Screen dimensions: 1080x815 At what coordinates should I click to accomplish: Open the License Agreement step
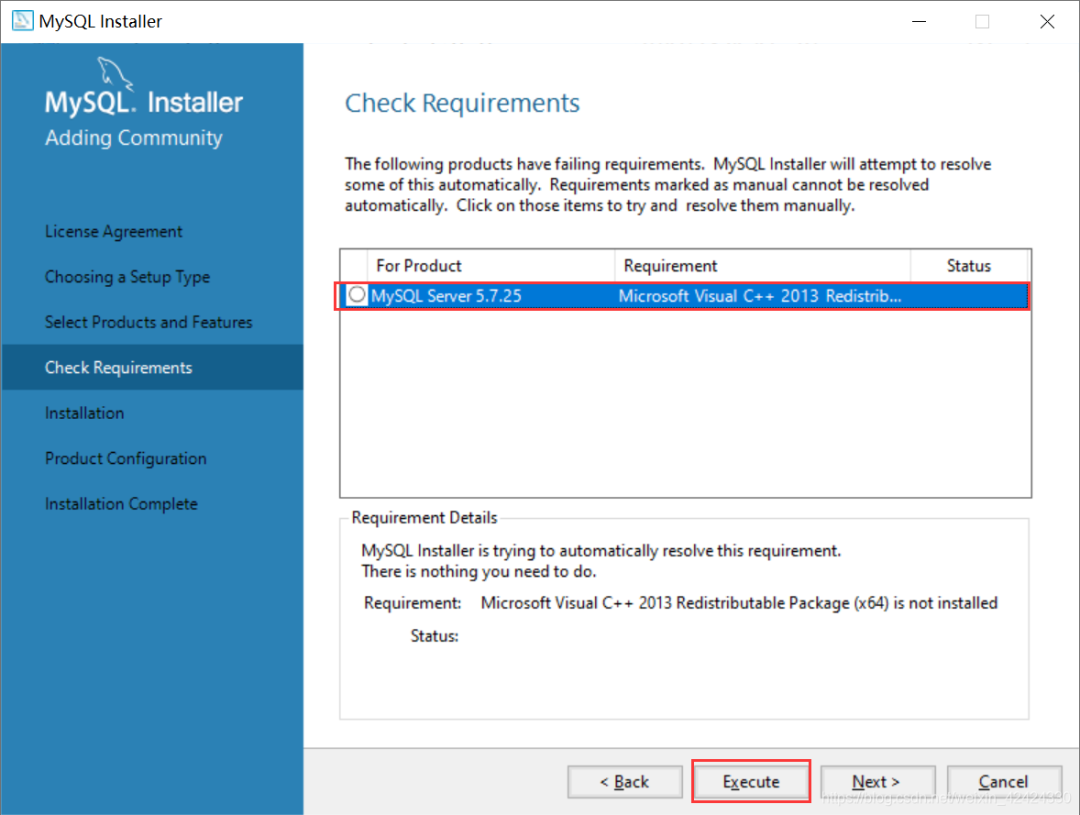pyautogui.click(x=114, y=232)
